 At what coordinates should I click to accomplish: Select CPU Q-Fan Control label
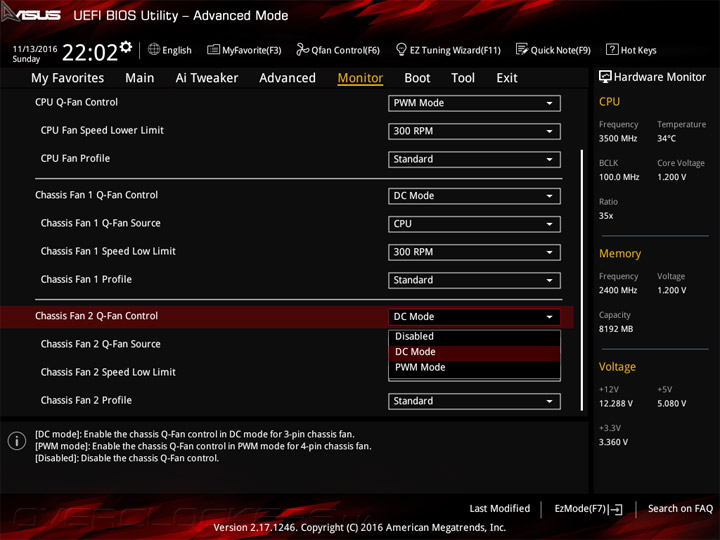76,103
